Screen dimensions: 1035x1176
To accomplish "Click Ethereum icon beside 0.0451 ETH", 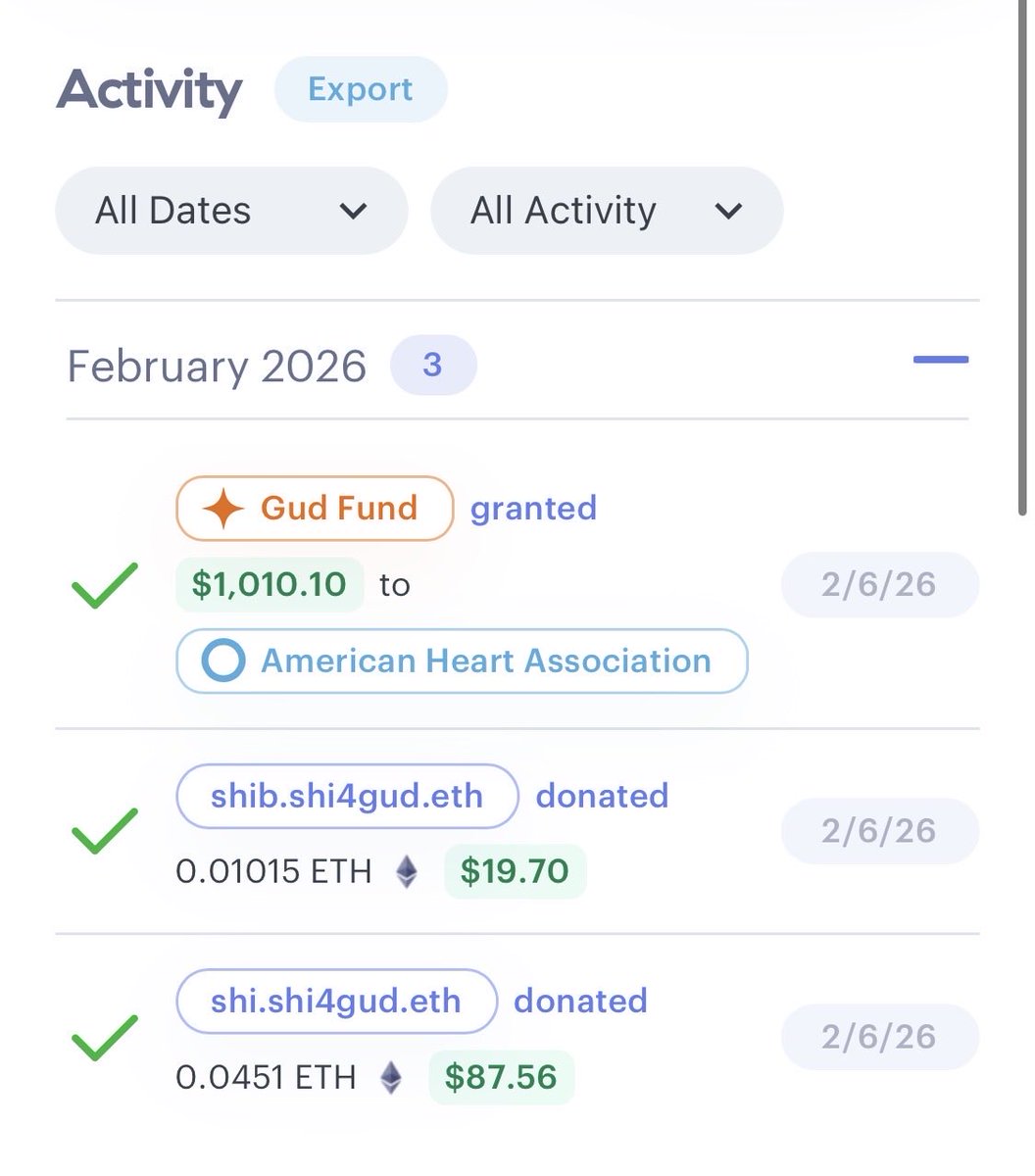I will click(391, 1077).
